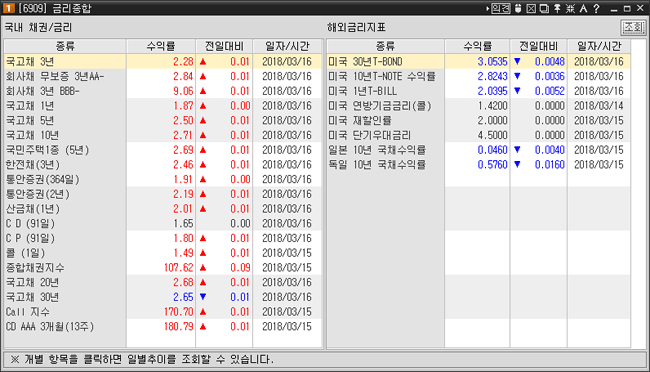Image resolution: width=650 pixels, height=372 pixels.
Task: Select the 국고채 30년 row
Action: coord(163,297)
